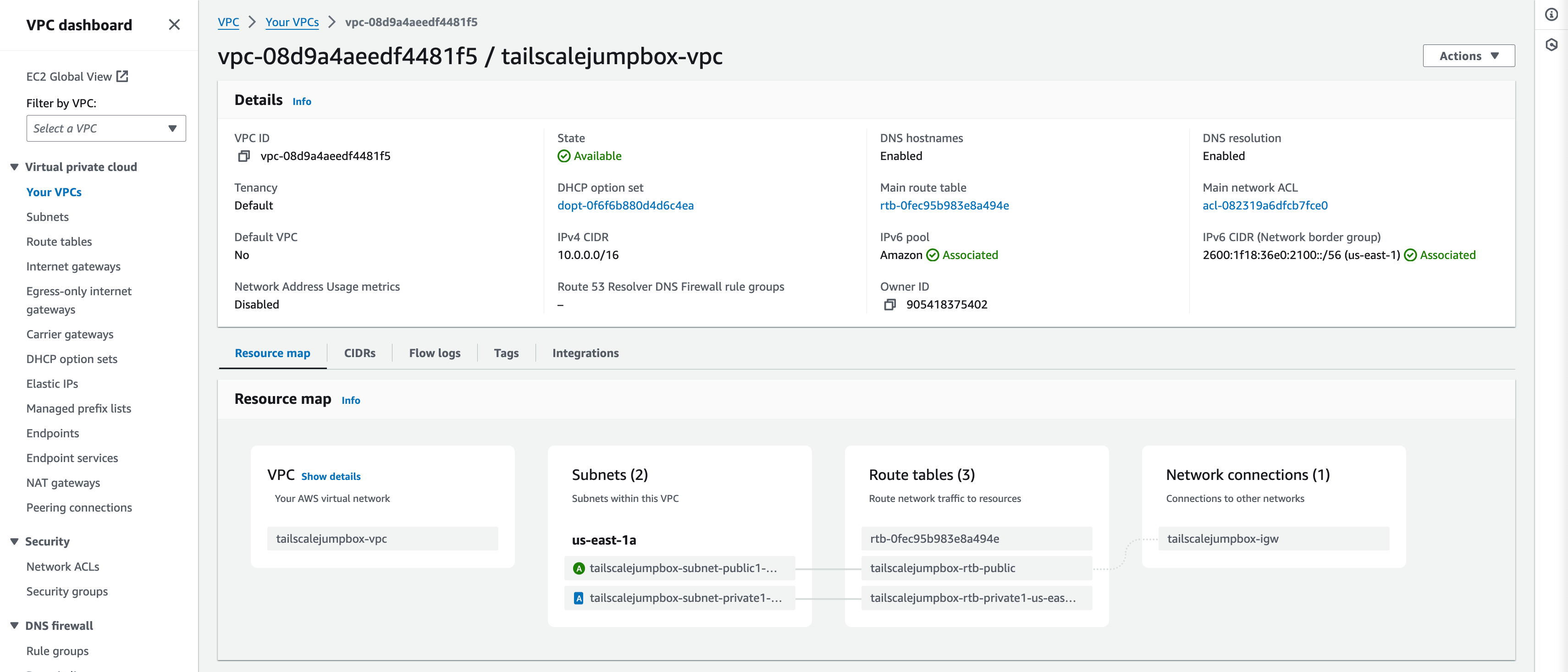Select tailscalejumpbox-igw under Network connections
Screen dimensions: 1568x672
coord(1222,538)
